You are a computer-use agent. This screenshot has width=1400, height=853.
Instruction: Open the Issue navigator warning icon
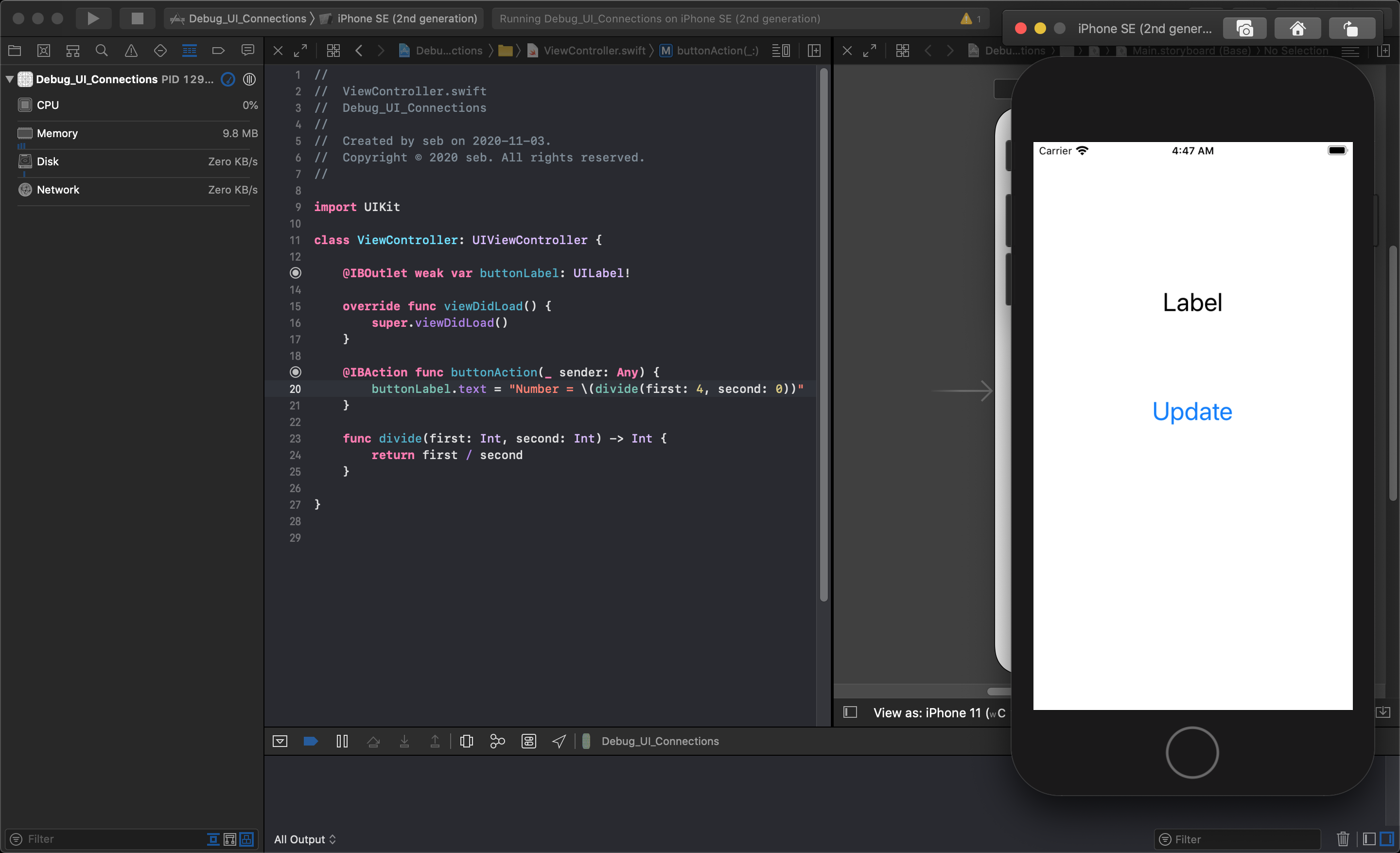coord(131,51)
